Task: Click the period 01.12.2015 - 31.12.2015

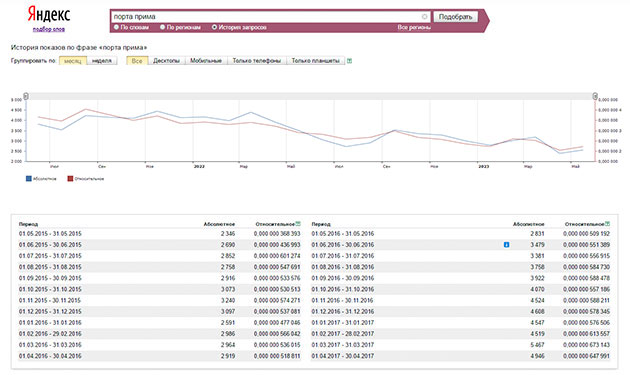Action: 50,311
